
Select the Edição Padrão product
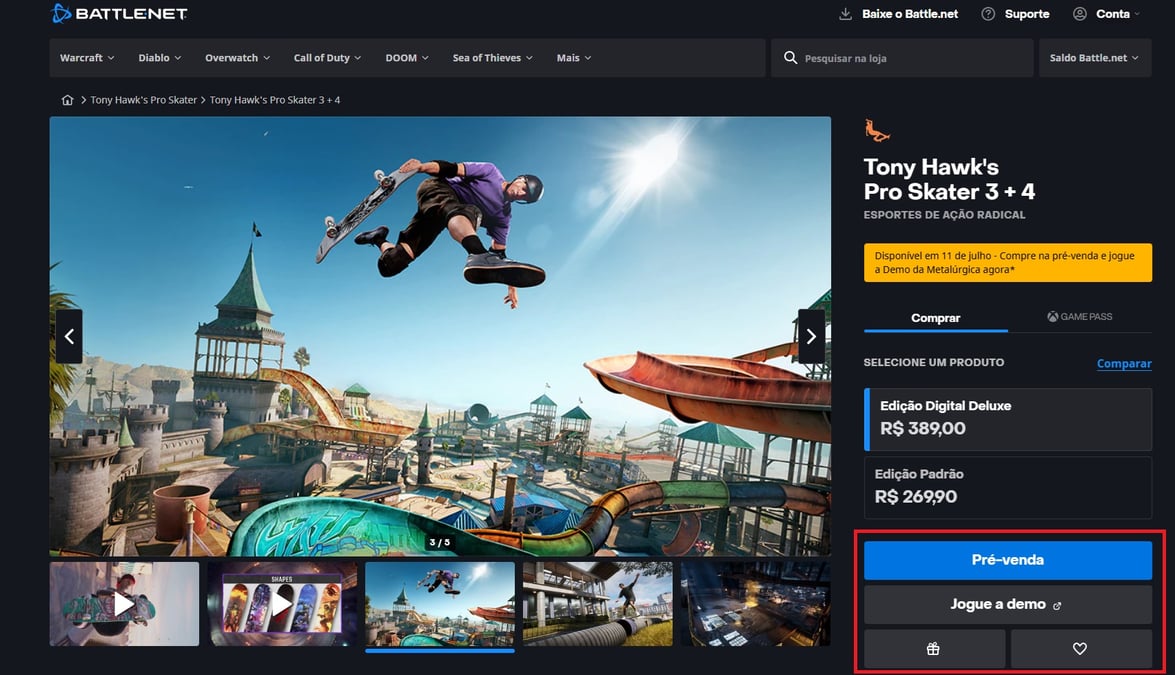[x=1008, y=488]
